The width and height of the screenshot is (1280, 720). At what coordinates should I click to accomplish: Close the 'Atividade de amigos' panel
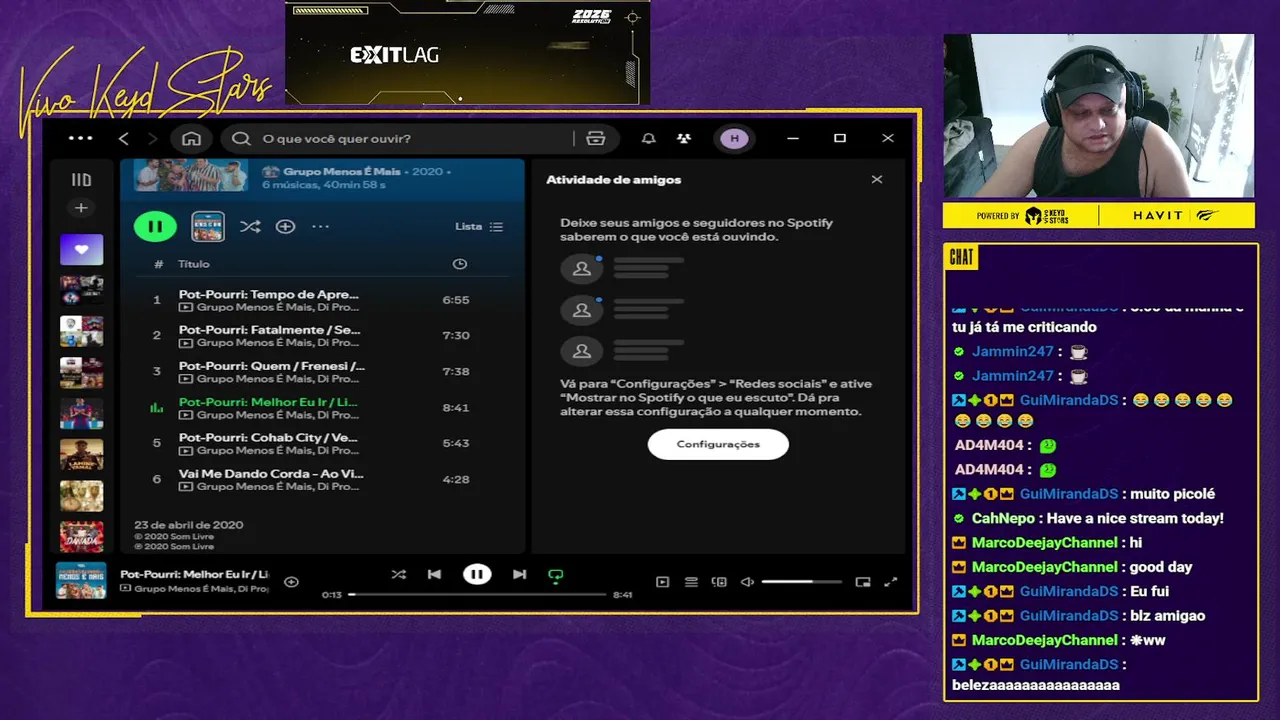pyautogui.click(x=877, y=180)
